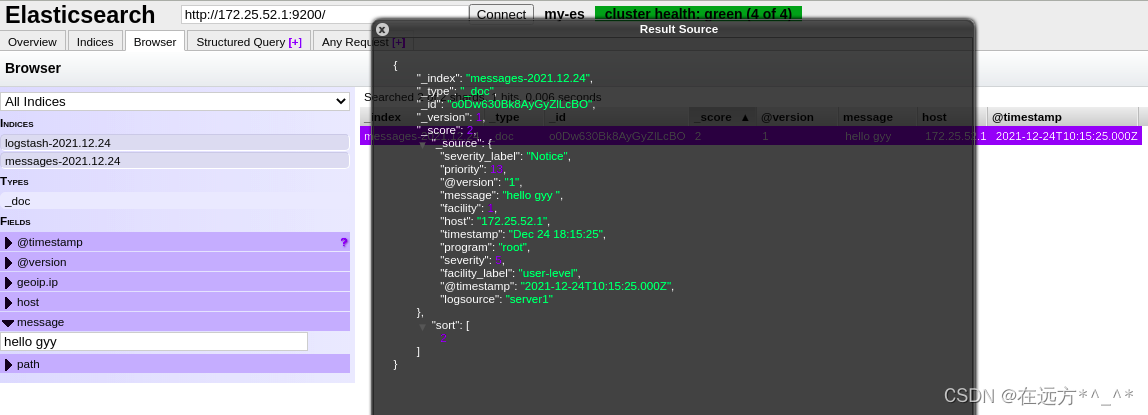Sort results by _score column
The height and width of the screenshot is (415, 1148).
pyautogui.click(x=721, y=117)
